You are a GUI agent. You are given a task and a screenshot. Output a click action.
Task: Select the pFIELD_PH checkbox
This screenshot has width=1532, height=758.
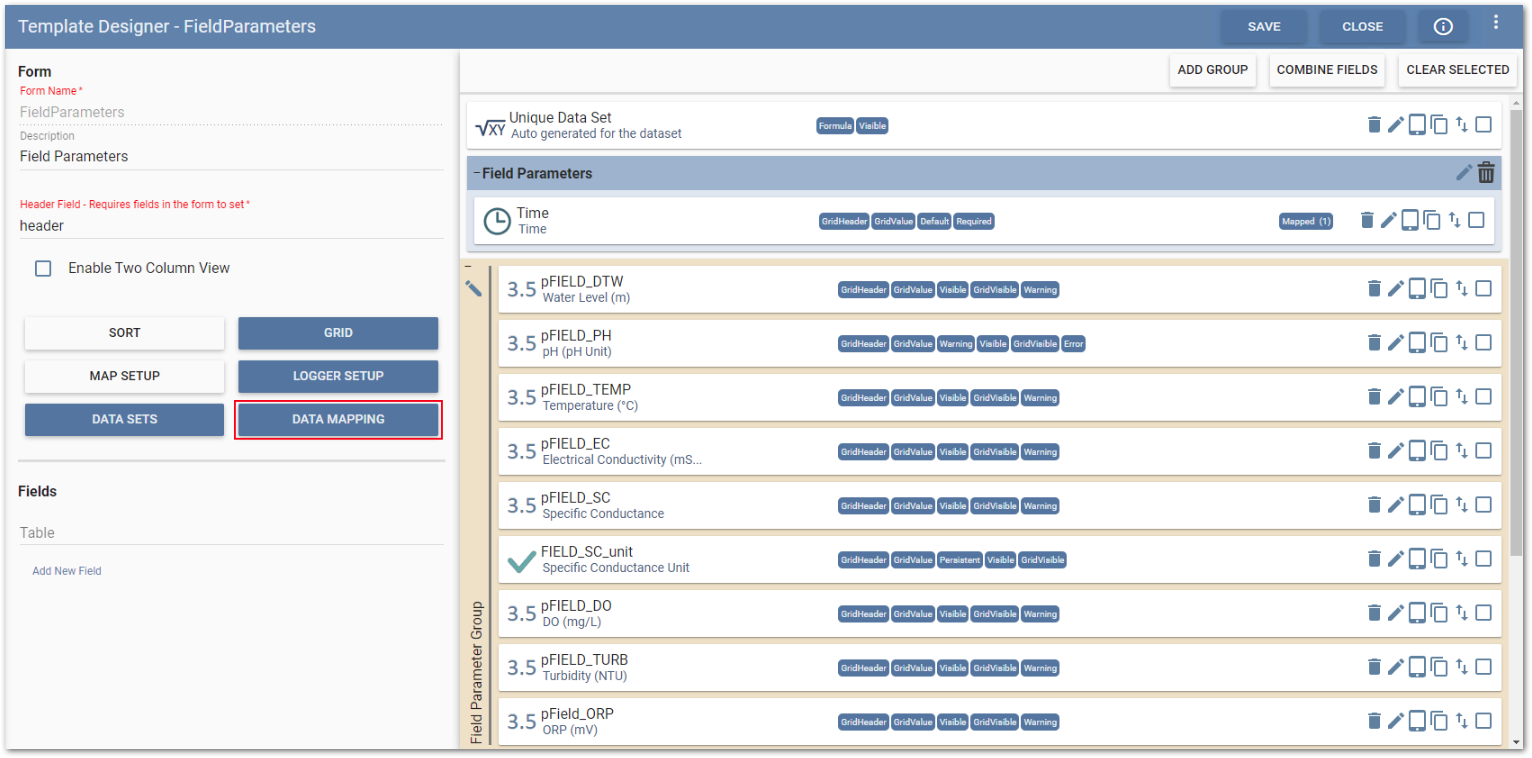coord(1483,342)
